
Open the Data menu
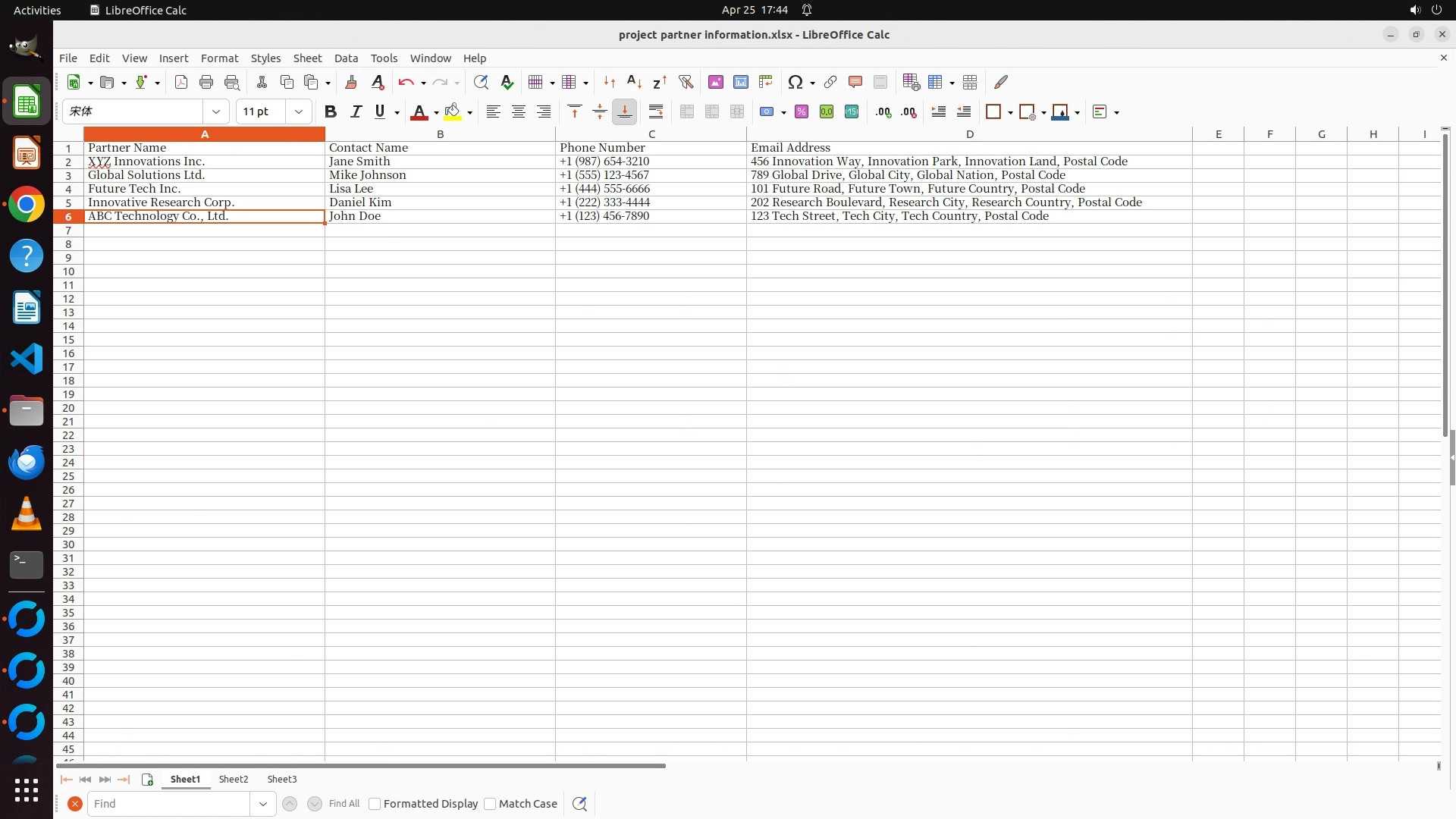click(346, 58)
